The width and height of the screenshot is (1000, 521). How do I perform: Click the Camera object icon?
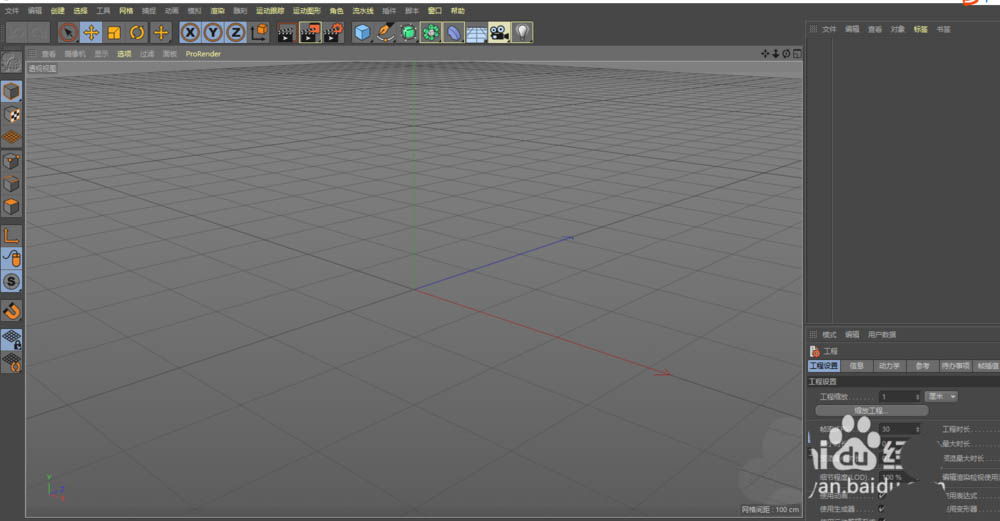click(x=499, y=33)
